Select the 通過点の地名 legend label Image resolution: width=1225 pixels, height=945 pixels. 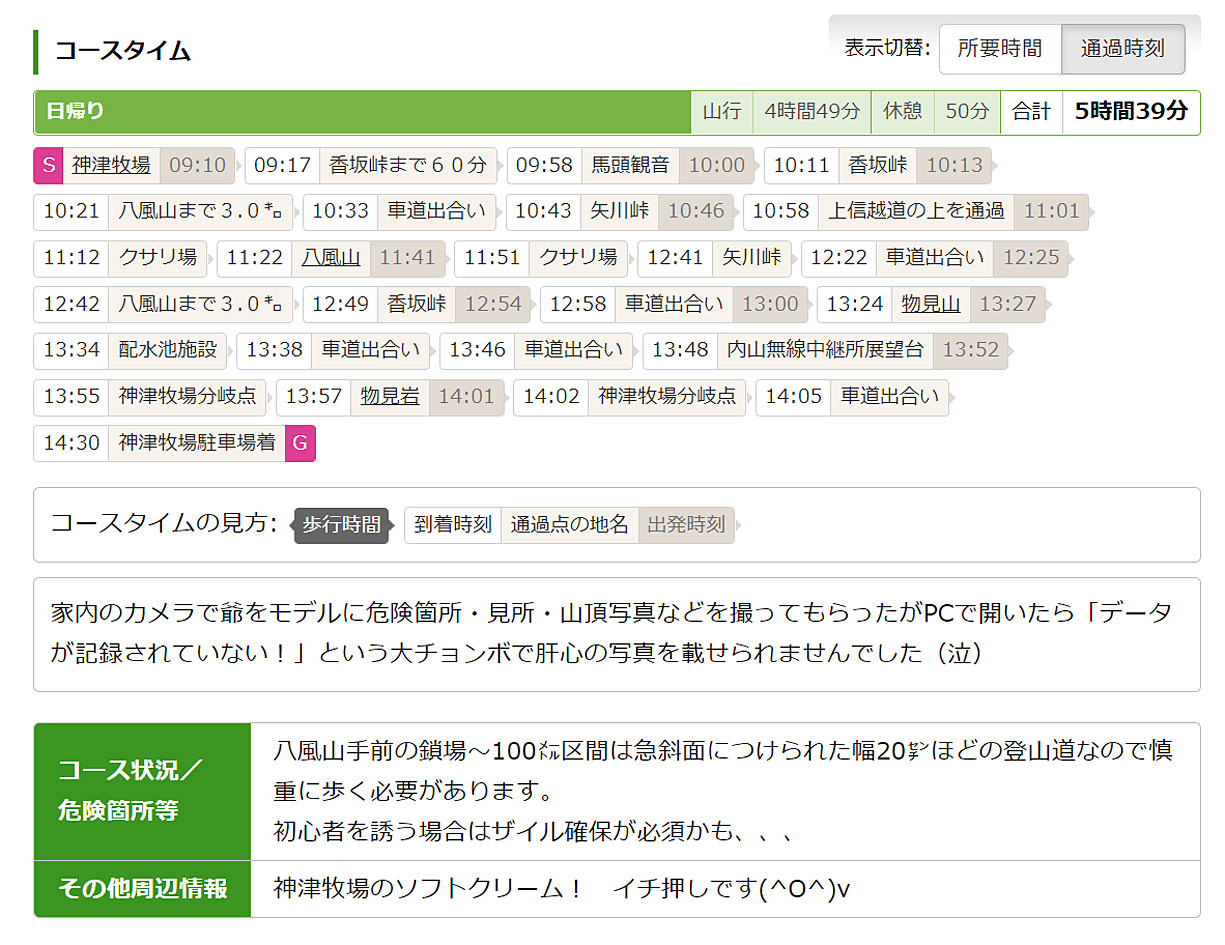pyautogui.click(x=569, y=525)
